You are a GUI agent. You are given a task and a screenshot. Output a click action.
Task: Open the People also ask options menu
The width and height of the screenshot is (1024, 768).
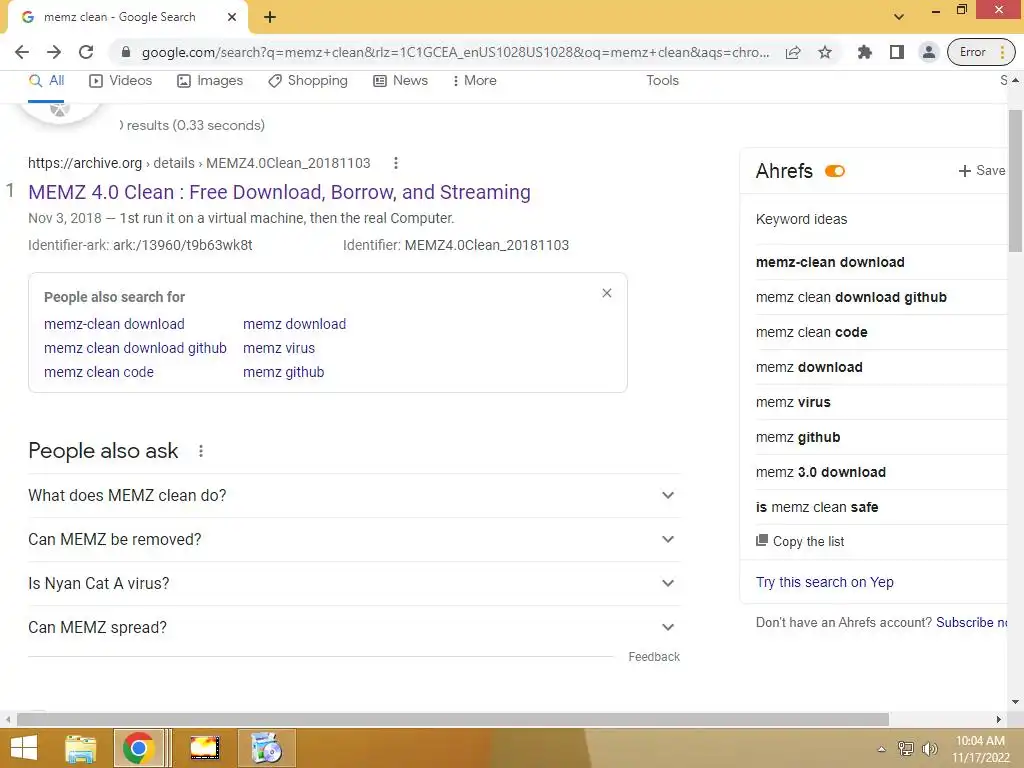pos(201,451)
